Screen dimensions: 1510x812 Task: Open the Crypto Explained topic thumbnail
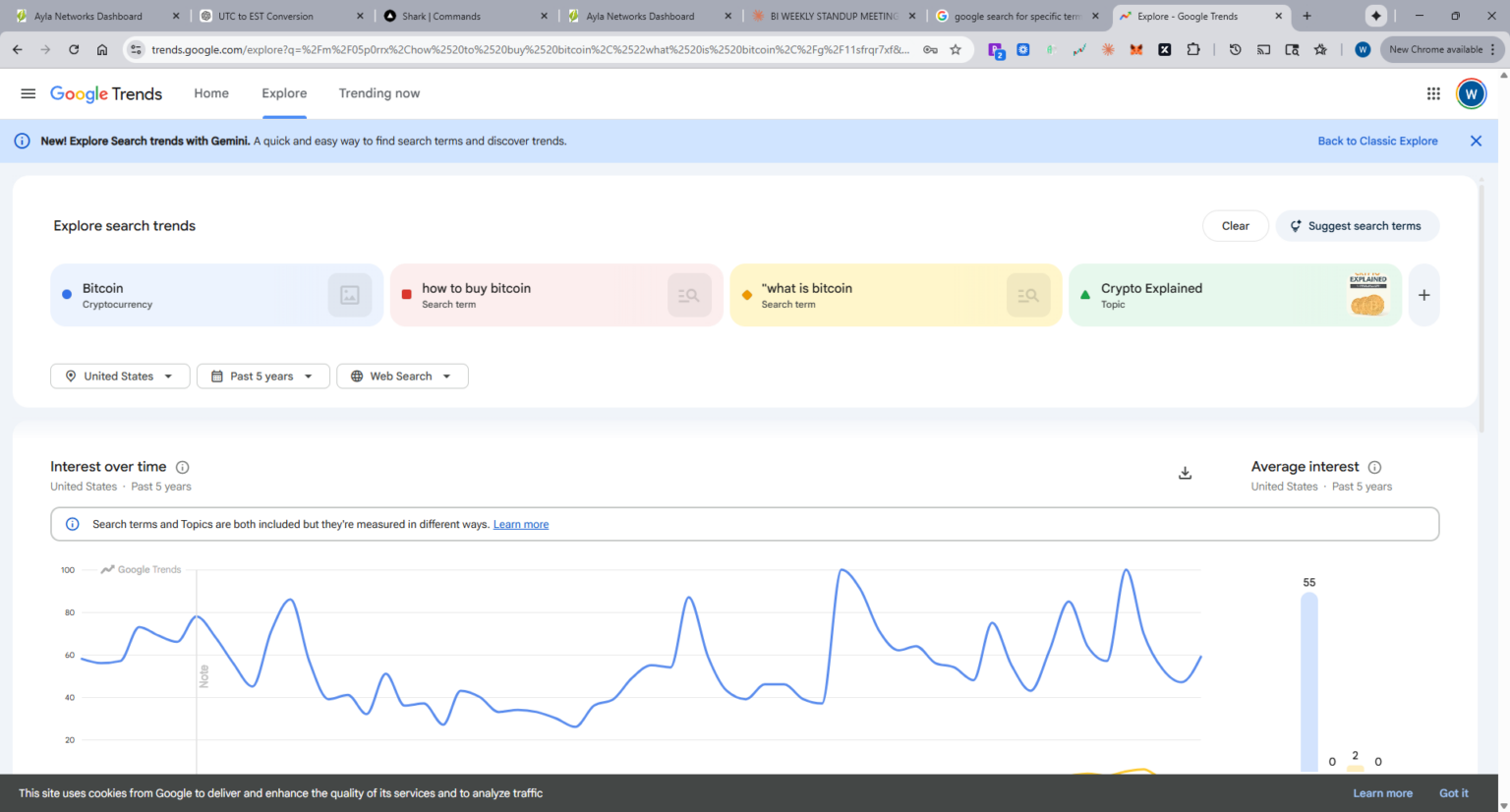(x=1367, y=295)
